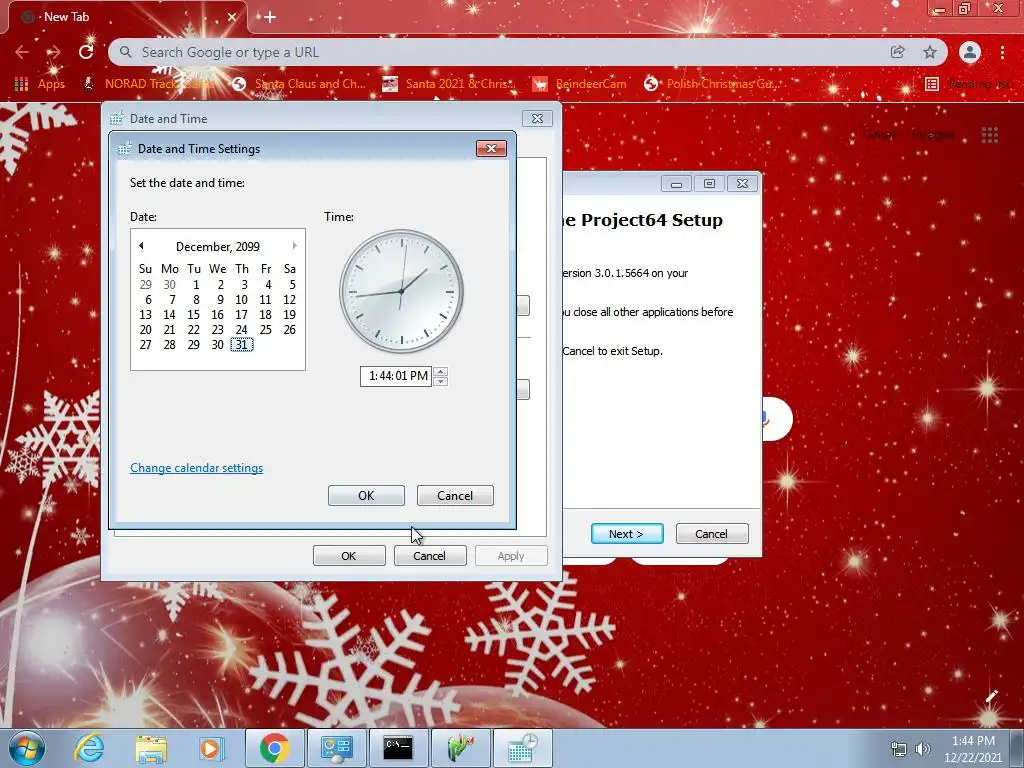
Task: Decrease time with the down spinner arrow
Action: click(x=441, y=381)
